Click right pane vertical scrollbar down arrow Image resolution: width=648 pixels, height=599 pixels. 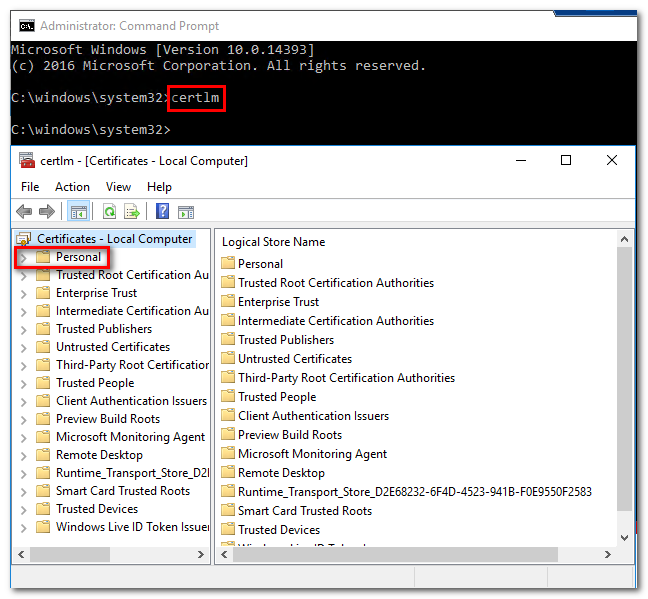[624, 537]
